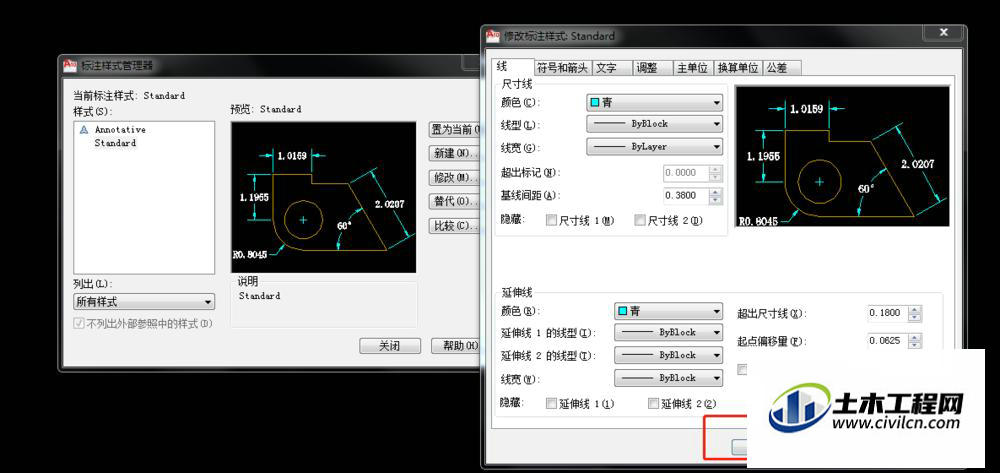Click the preview thumbnail in 标注样式管理器
The image size is (1000, 473).
(323, 198)
